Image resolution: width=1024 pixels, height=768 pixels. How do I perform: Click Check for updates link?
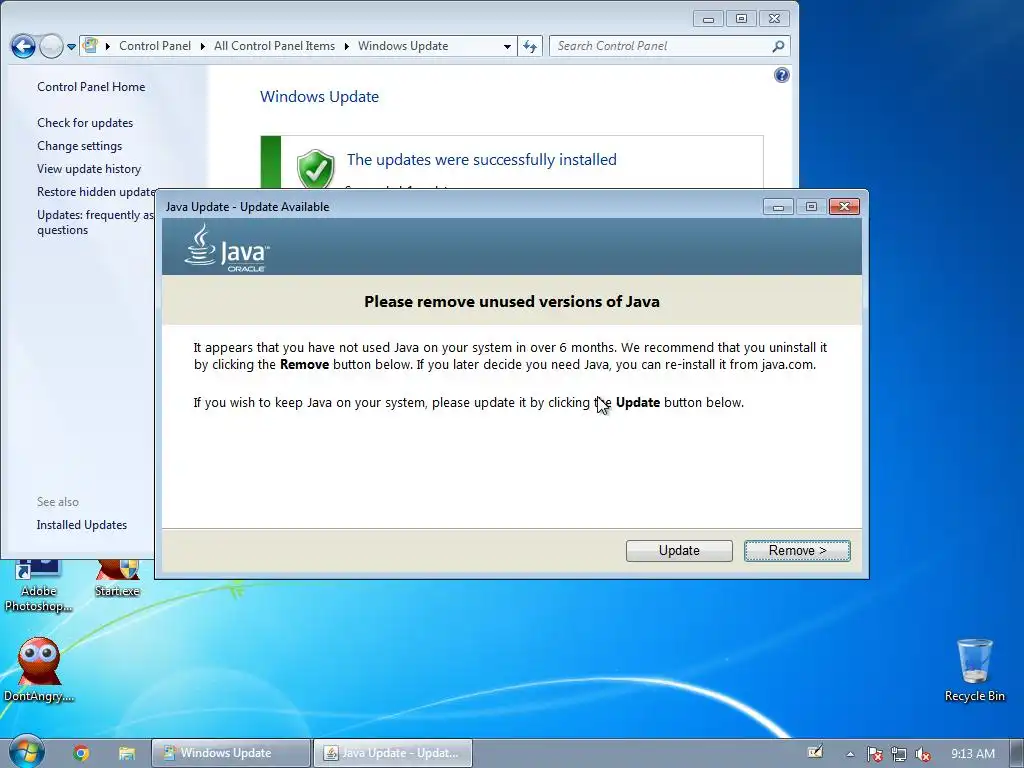[85, 123]
